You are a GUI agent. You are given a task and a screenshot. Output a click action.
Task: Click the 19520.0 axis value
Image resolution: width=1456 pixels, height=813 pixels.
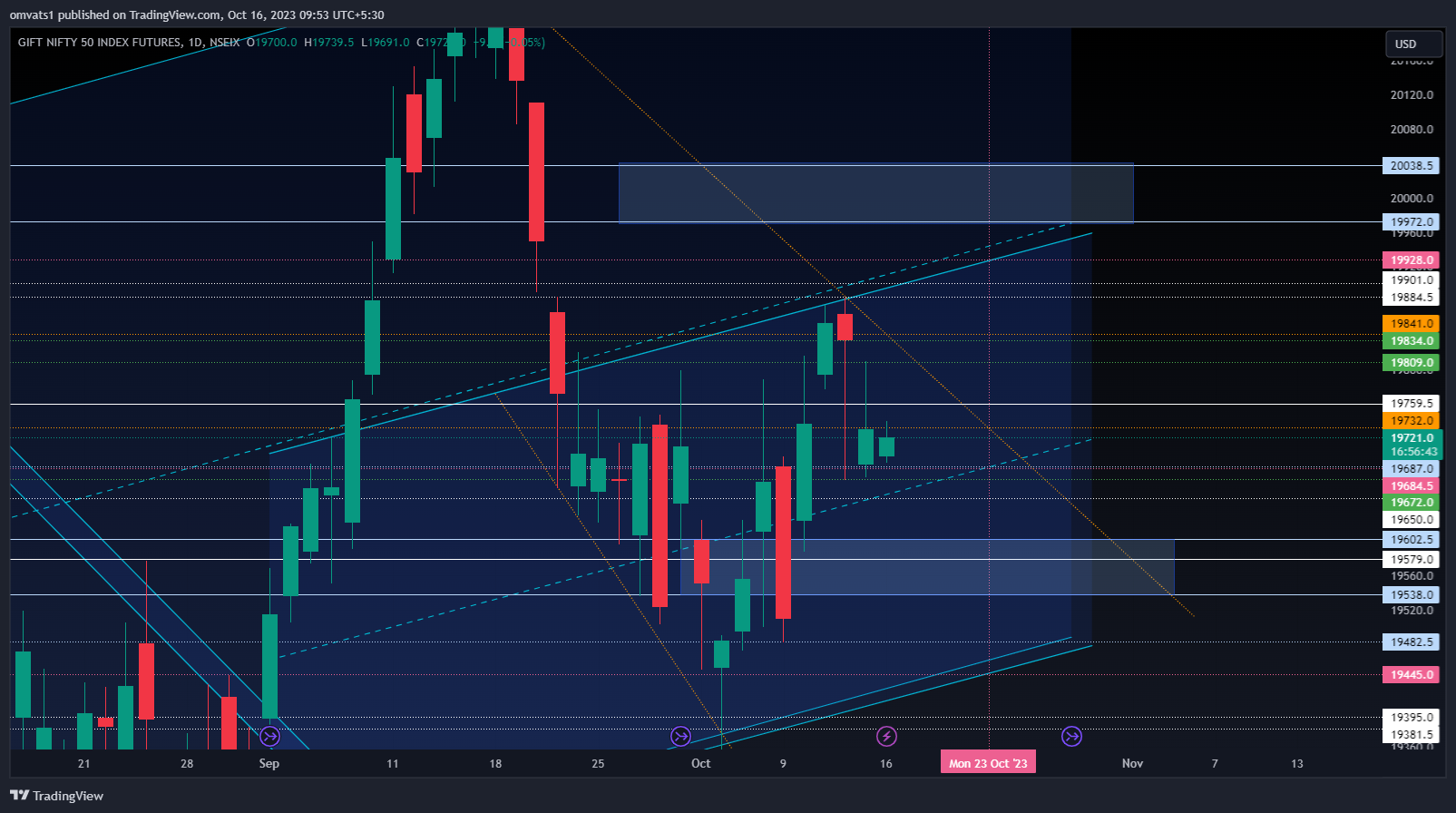click(1412, 611)
